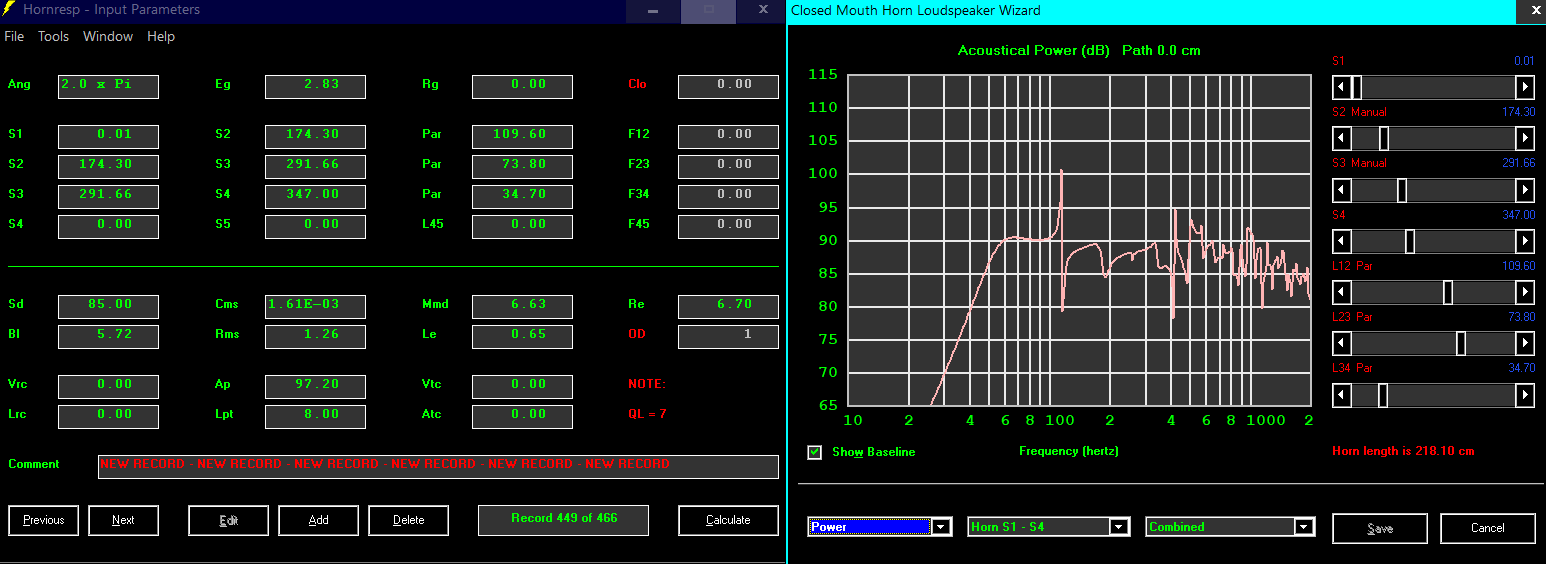This screenshot has width=1546, height=564.
Task: Click the Mmd field showing 6.63
Action: (522, 306)
